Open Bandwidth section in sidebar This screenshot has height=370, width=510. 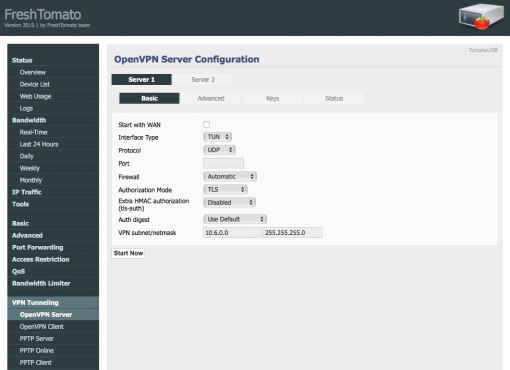pyautogui.click(x=53, y=120)
